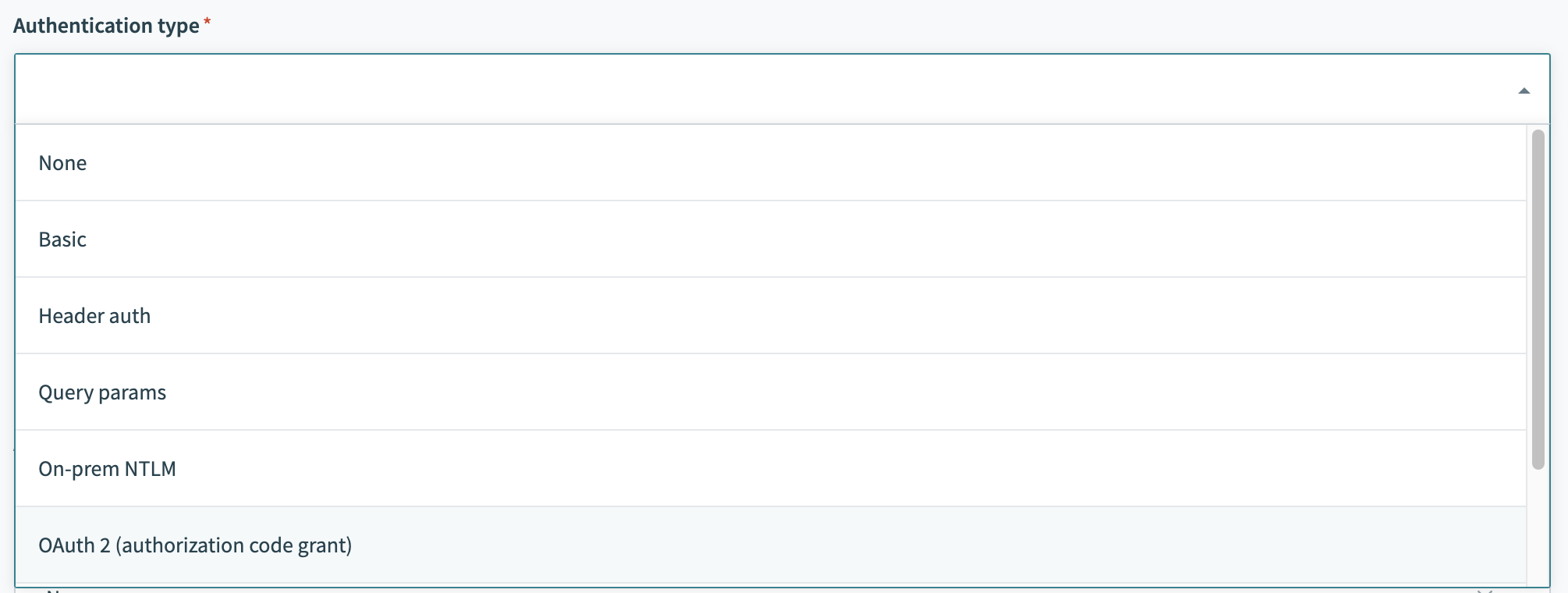Collapse the dropdown using the up-arrow caret
This screenshot has height=593, width=1568.
point(1524,91)
